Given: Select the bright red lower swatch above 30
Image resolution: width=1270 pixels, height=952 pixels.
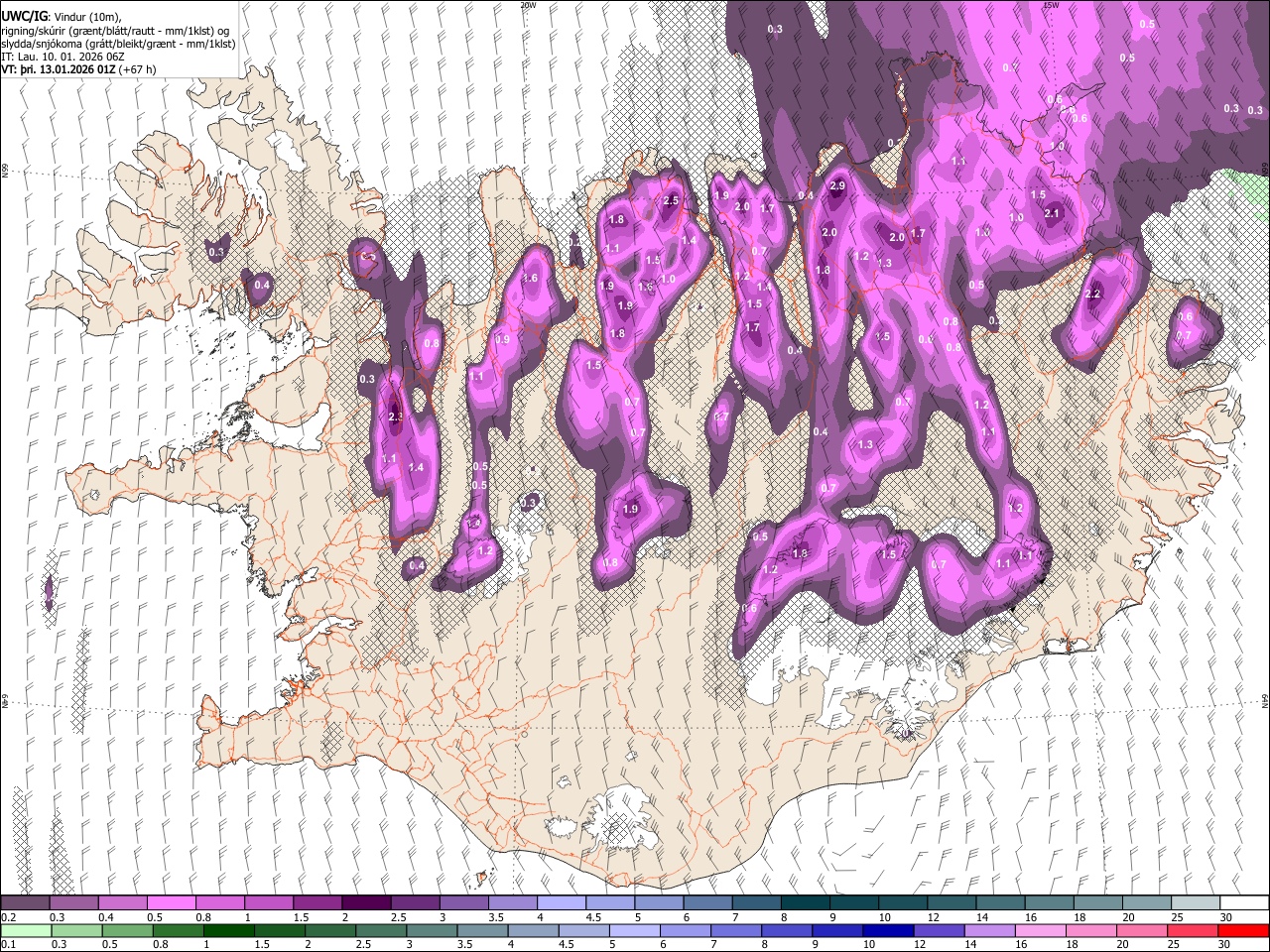Looking at the screenshot, I should point(1243,930).
